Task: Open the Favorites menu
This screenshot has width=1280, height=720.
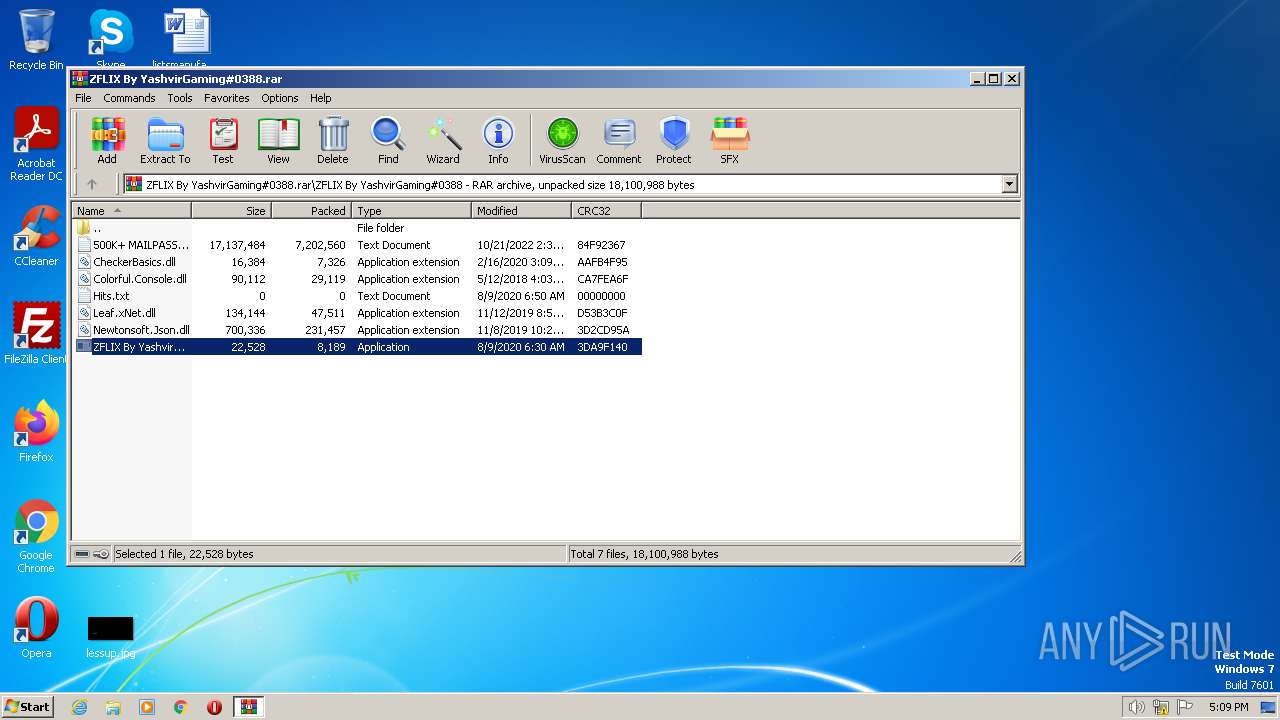Action: click(227, 98)
